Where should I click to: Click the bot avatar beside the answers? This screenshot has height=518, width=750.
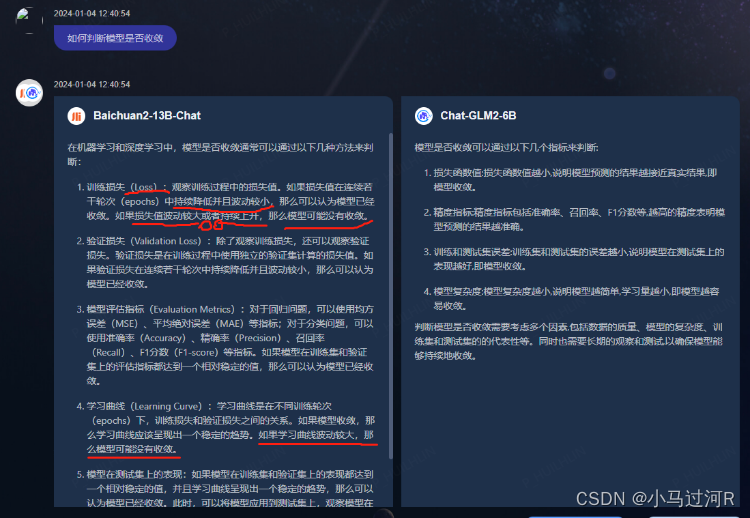coord(29,92)
